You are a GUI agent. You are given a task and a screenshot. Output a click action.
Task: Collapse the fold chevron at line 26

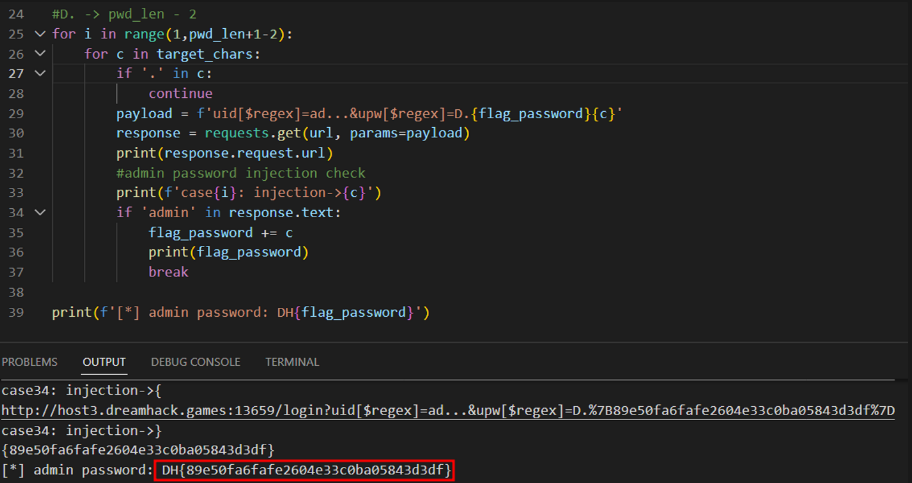[40, 54]
